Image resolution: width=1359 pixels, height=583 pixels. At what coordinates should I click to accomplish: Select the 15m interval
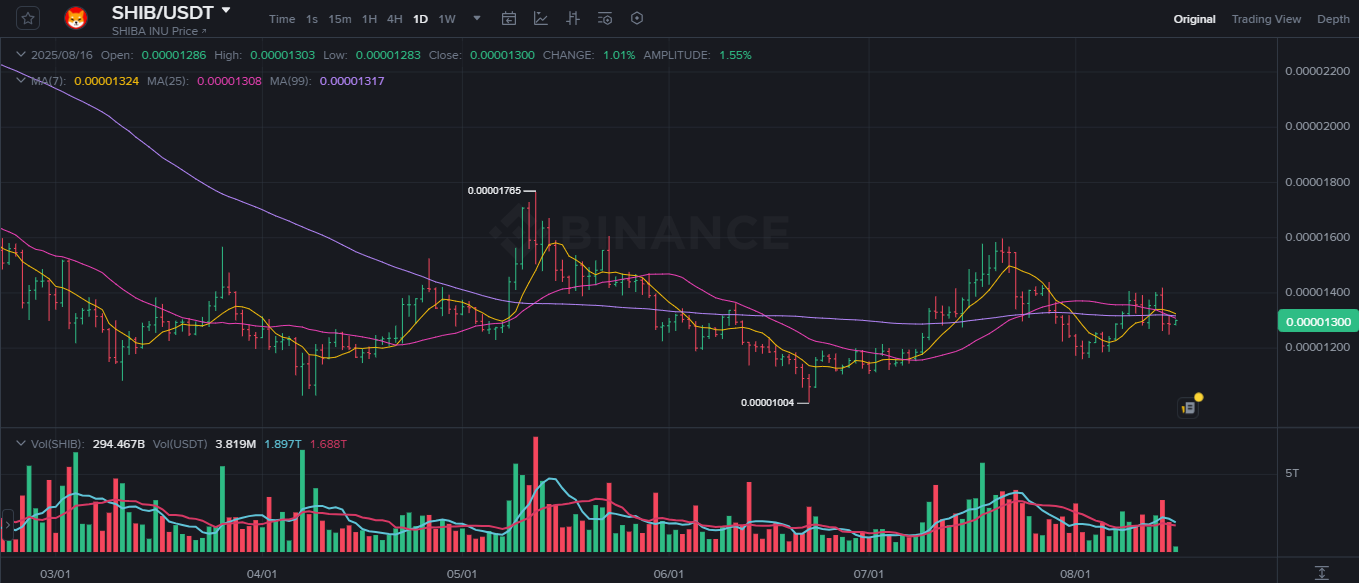340,19
